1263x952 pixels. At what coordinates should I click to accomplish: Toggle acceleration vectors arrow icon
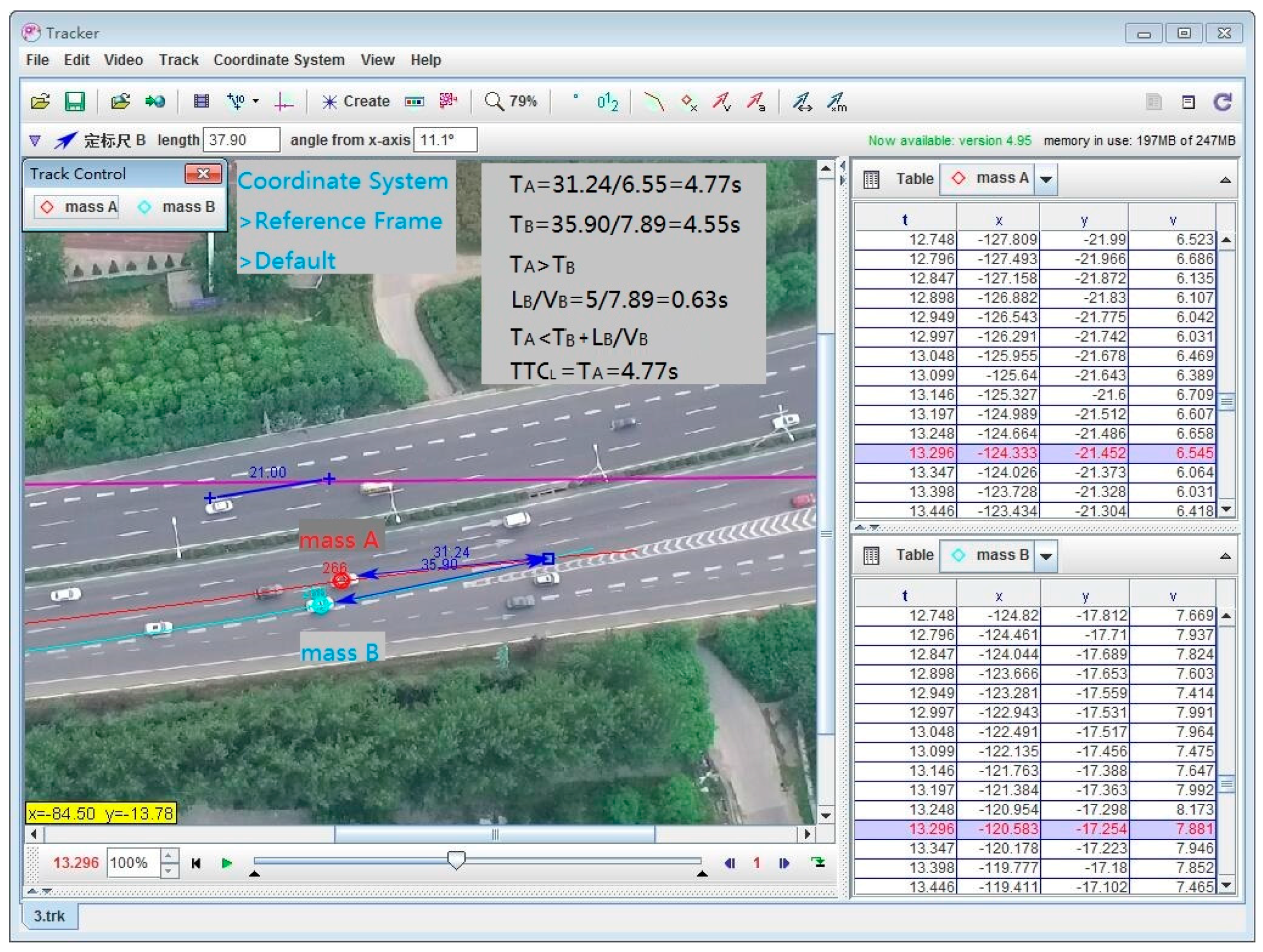pyautogui.click(x=756, y=102)
